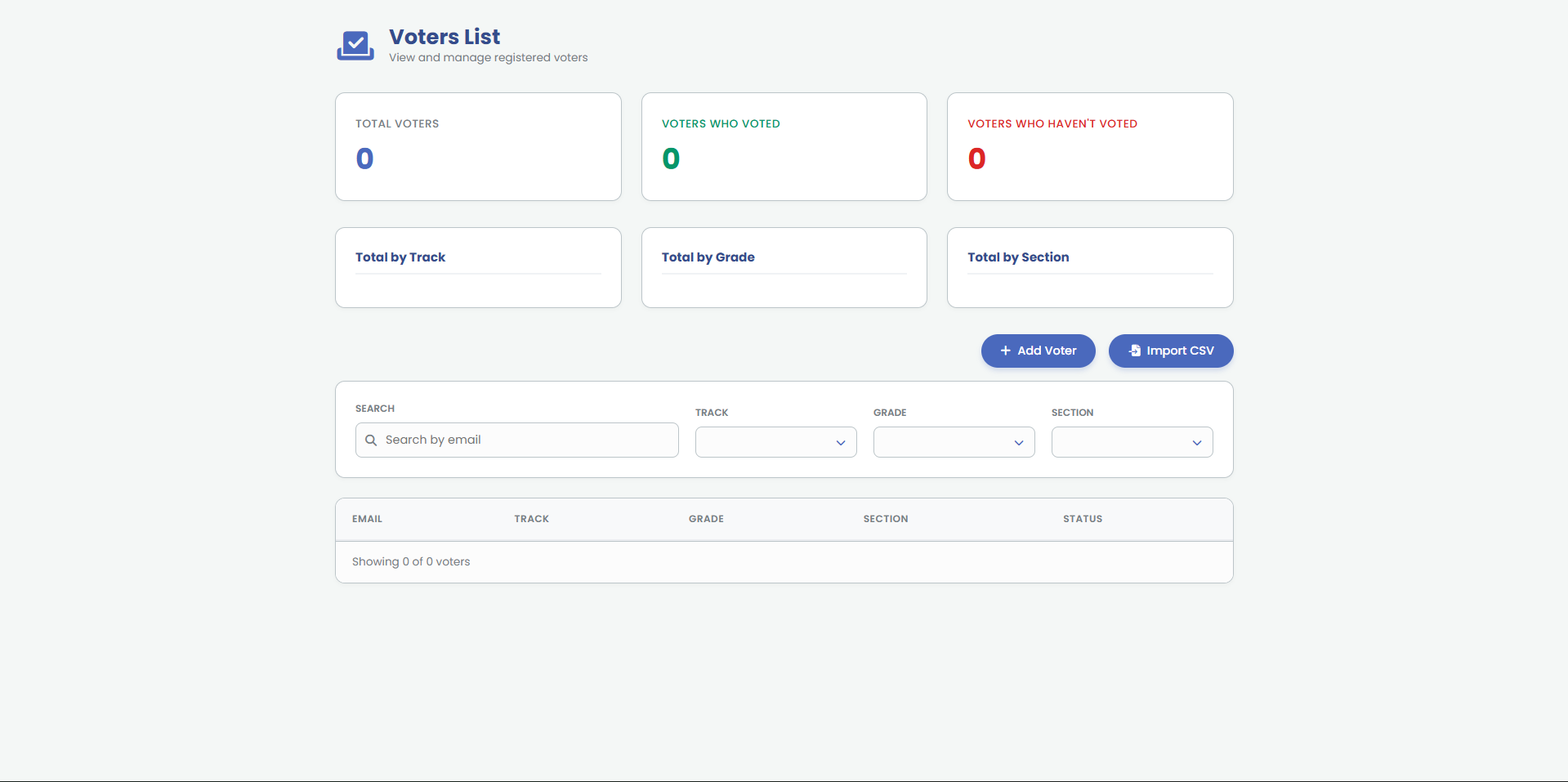Select the Total Voters stat card
Viewport: 1568px width, 782px height.
click(478, 146)
